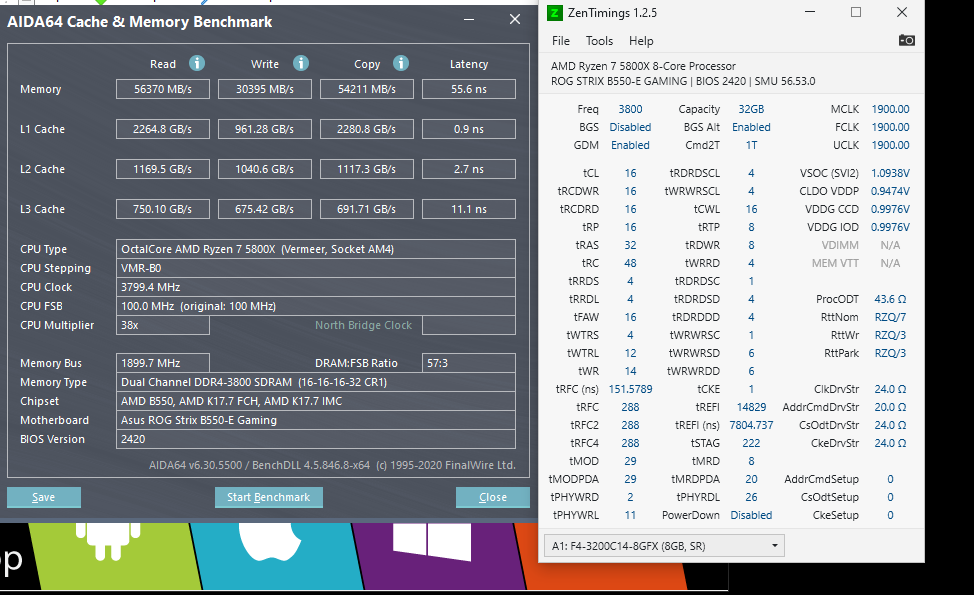Click the info icon next to Copy
974x595 pixels.
[401, 63]
